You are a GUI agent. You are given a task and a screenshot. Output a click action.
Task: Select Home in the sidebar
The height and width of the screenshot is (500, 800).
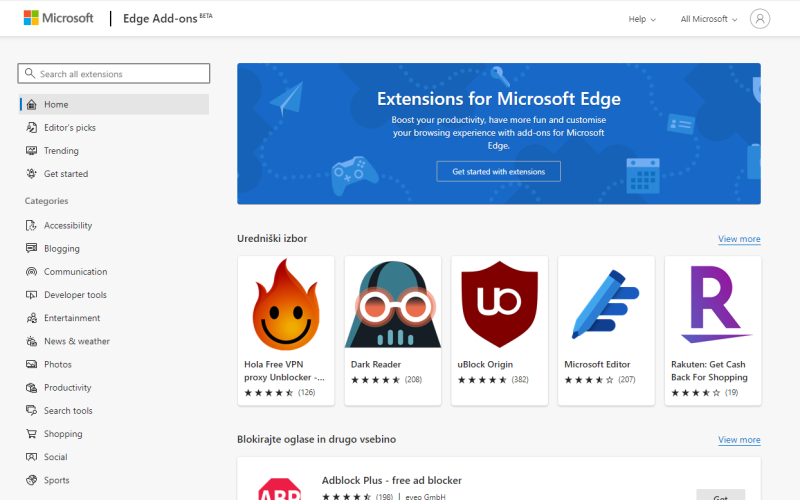[114, 104]
